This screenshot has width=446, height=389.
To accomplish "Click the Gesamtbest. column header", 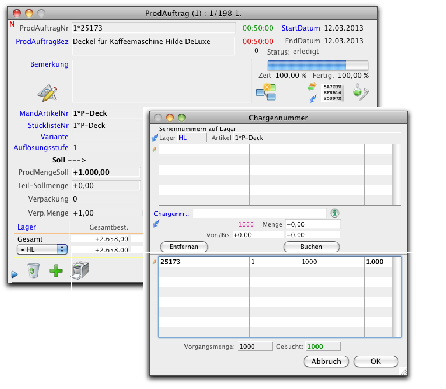I will pyautogui.click(x=109, y=227).
